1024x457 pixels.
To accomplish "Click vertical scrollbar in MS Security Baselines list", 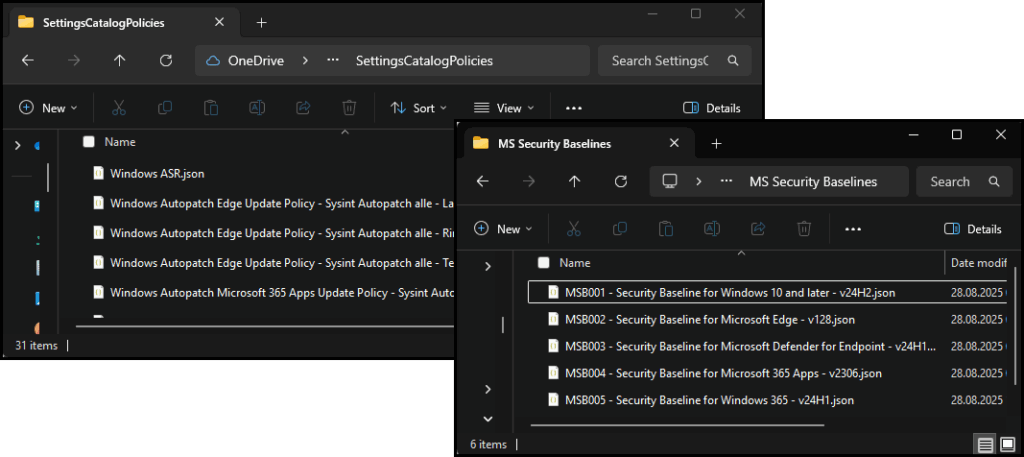I will pos(1014,325).
